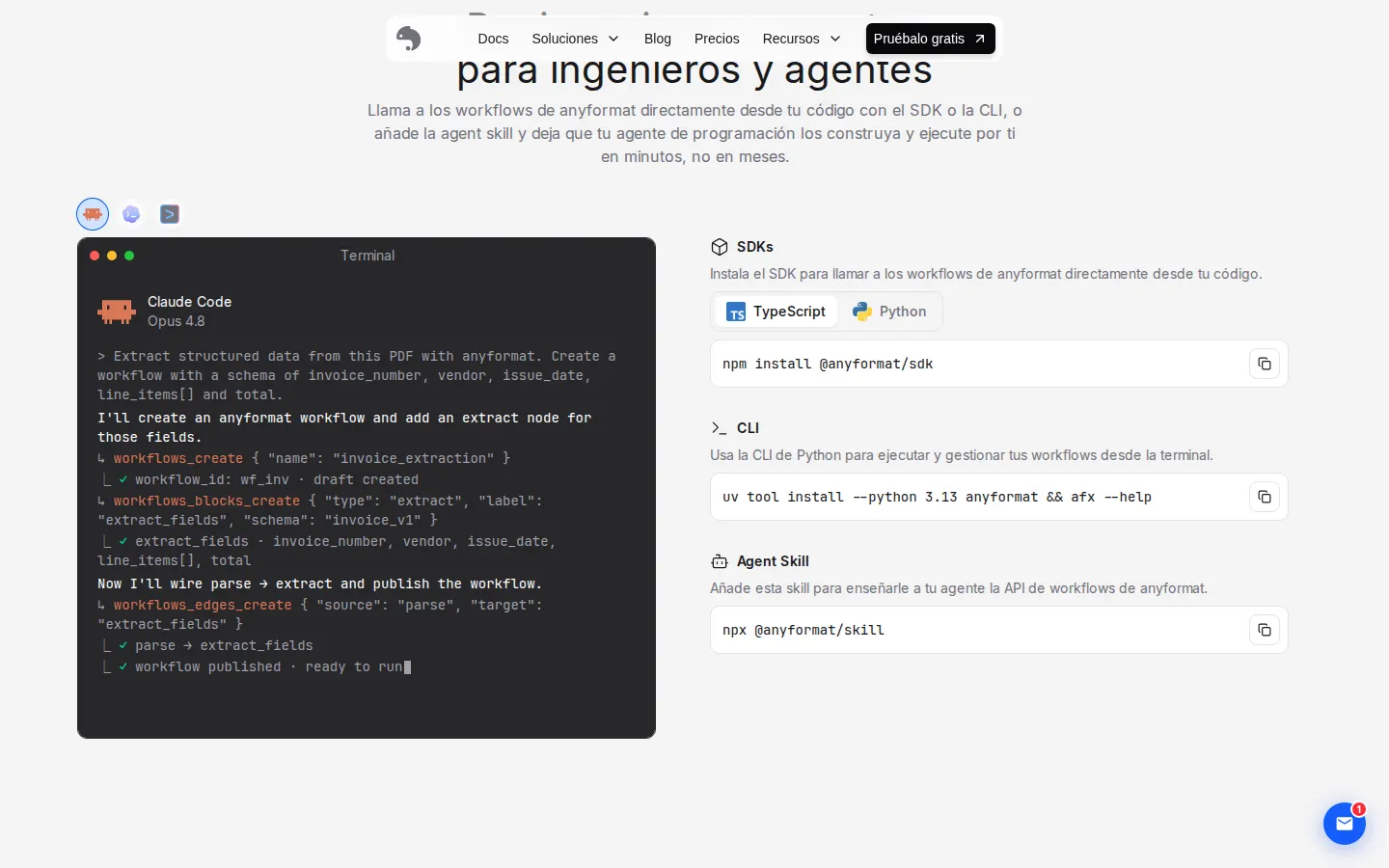Image resolution: width=1389 pixels, height=868 pixels.
Task: Copy the npm install @anyformat/sdk command
Action: 1265,364
